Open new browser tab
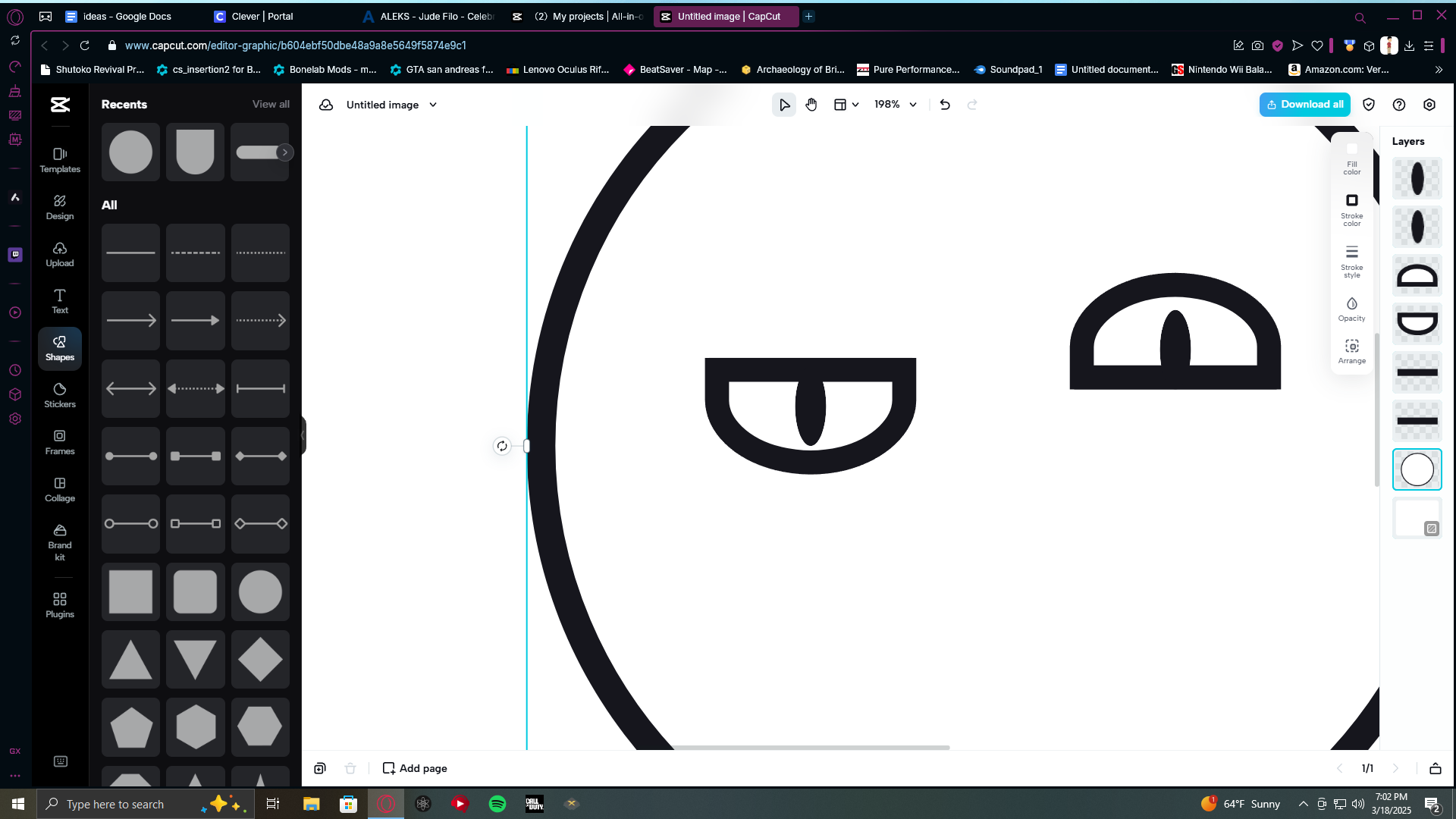This screenshot has width=1456, height=819. (x=809, y=16)
